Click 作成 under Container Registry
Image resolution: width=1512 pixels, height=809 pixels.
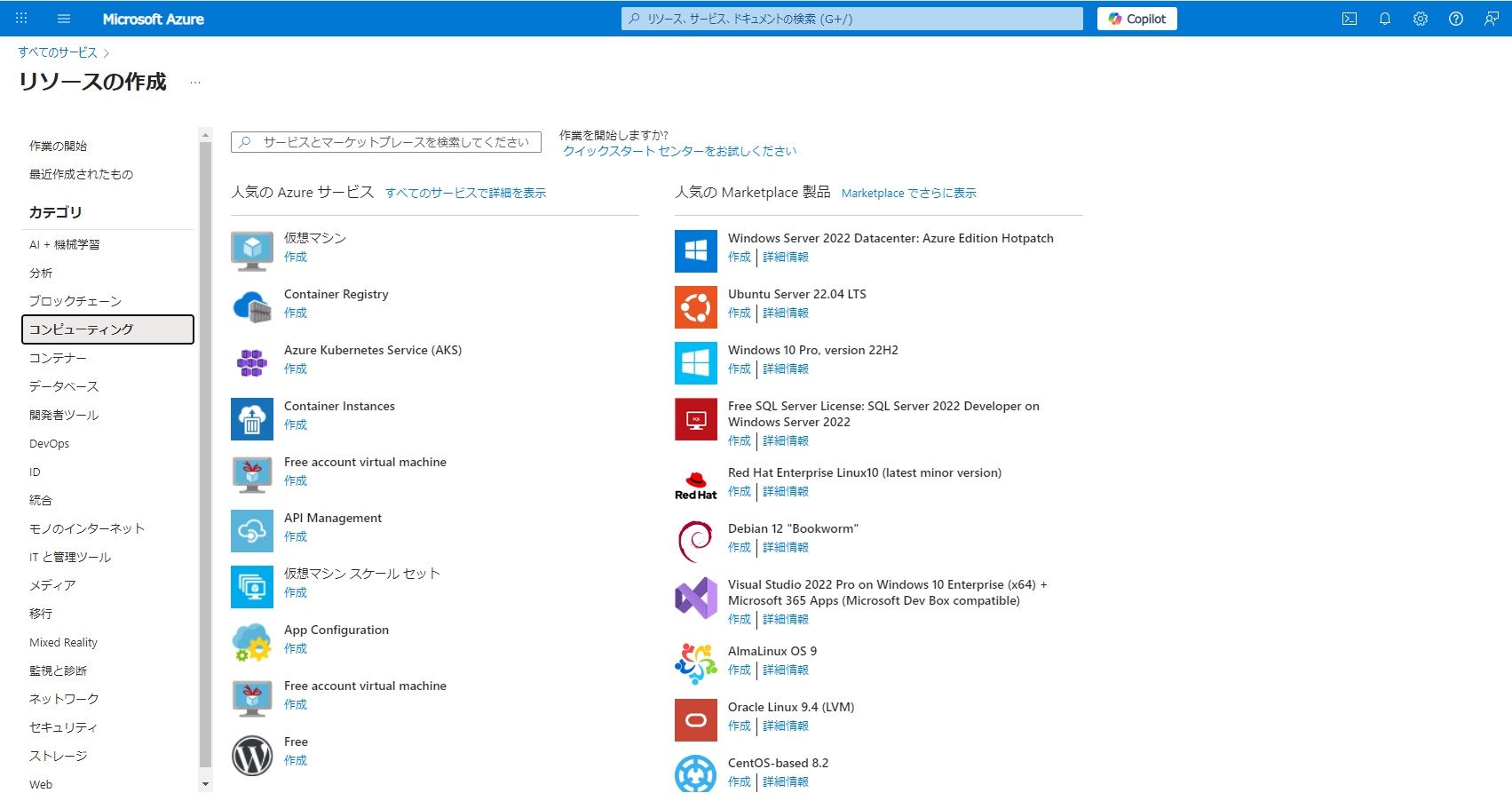tap(296, 313)
